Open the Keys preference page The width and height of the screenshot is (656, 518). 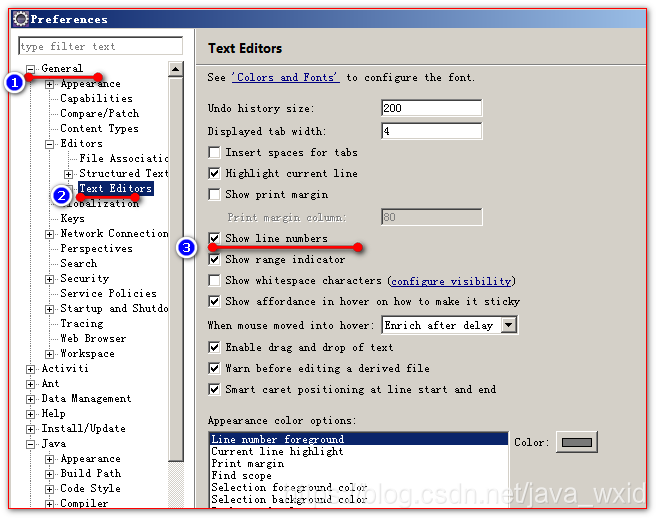[x=72, y=218]
